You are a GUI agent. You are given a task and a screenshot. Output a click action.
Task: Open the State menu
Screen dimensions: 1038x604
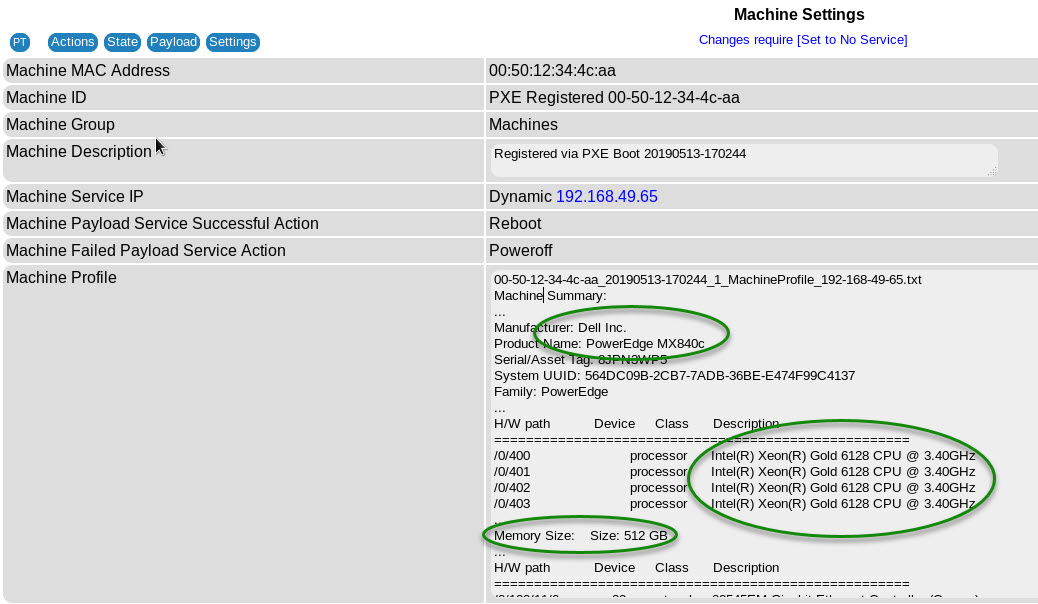(122, 42)
